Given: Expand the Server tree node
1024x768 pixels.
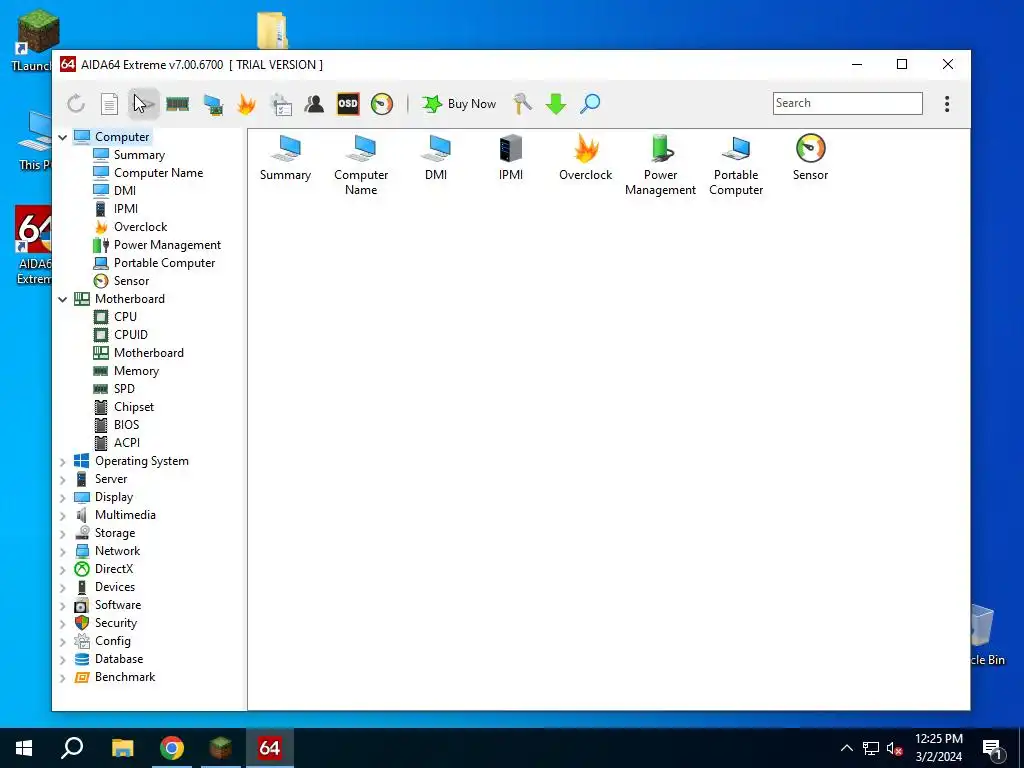Looking at the screenshot, I should (x=63, y=479).
